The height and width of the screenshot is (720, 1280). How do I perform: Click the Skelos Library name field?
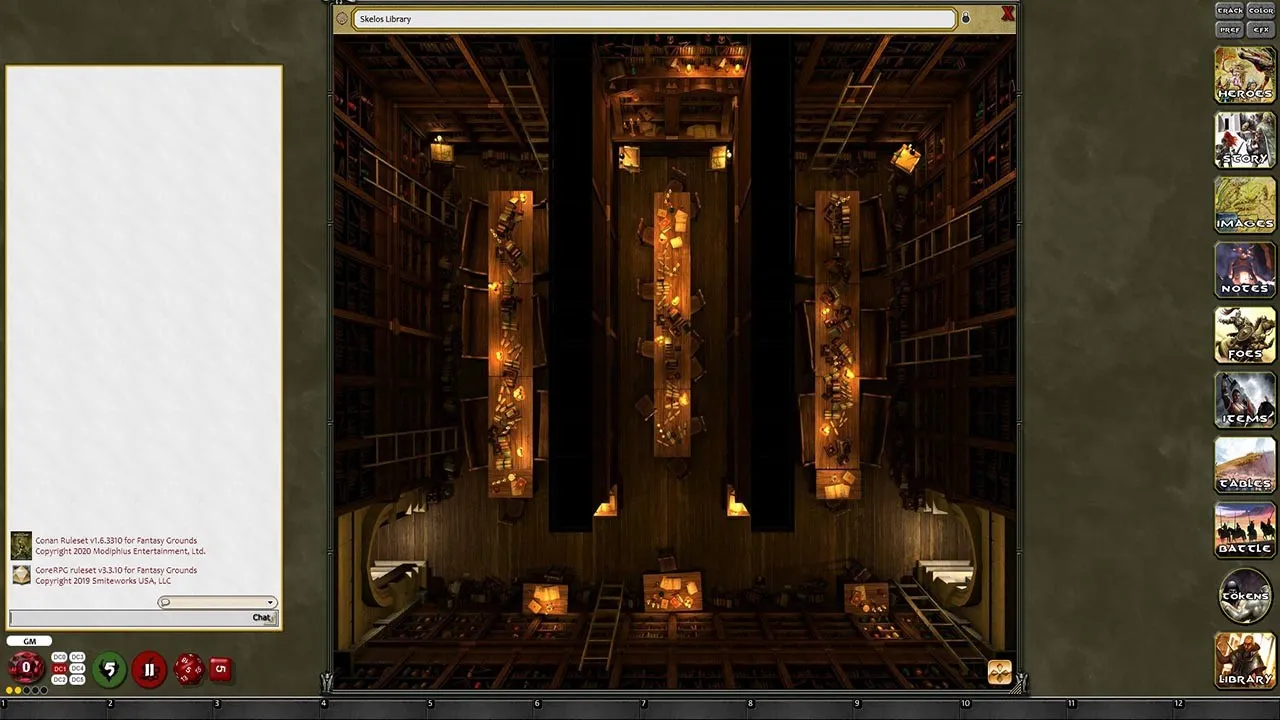pyautogui.click(x=654, y=19)
